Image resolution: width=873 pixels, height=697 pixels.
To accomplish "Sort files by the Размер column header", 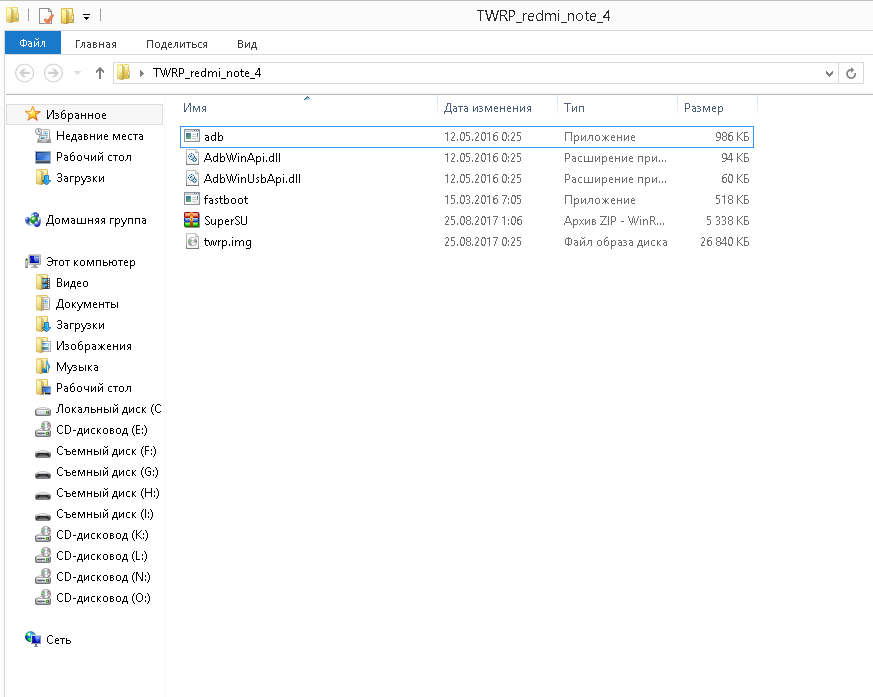I will point(715,108).
